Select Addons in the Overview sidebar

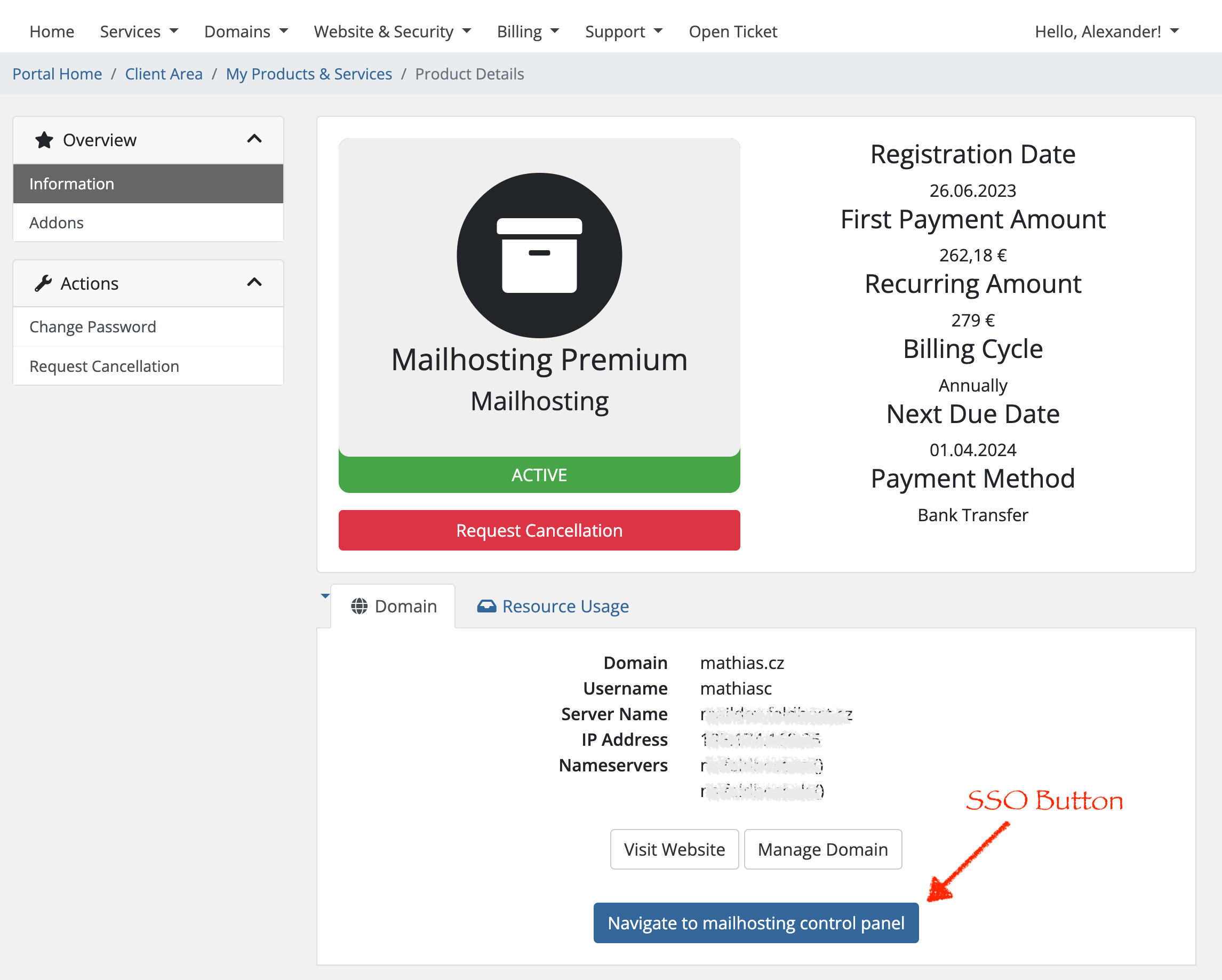(57, 223)
